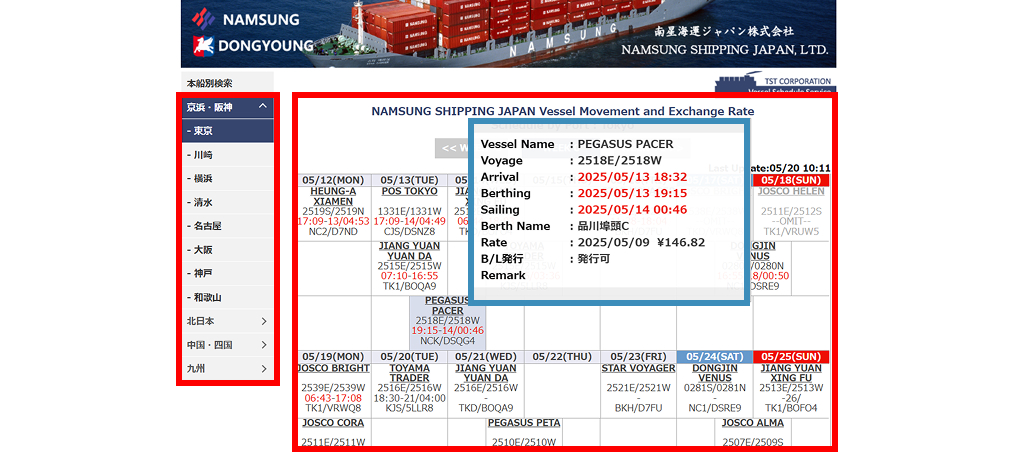Click the 05/20(TUE) date header
This screenshot has height=452, width=1036.
410,357
